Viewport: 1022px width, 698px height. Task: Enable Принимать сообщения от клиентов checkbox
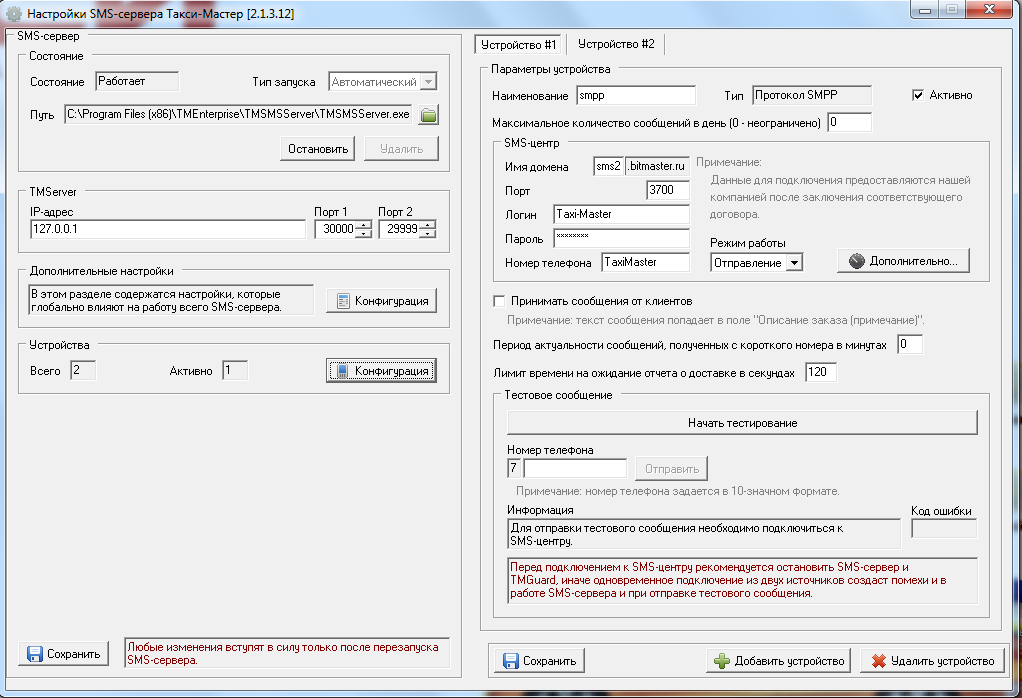click(499, 301)
